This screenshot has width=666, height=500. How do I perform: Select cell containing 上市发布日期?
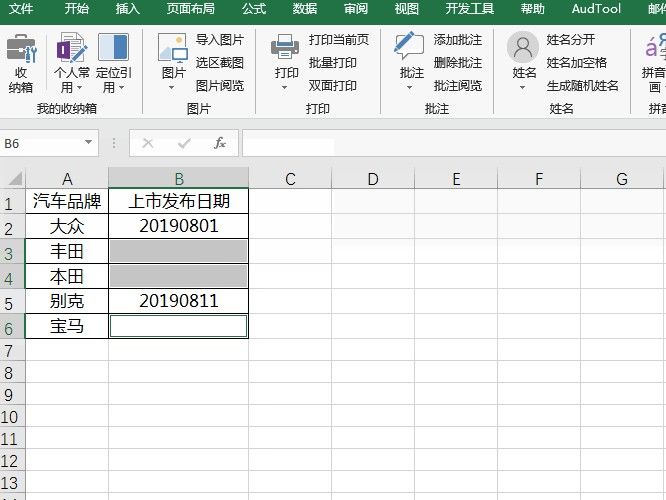(179, 201)
